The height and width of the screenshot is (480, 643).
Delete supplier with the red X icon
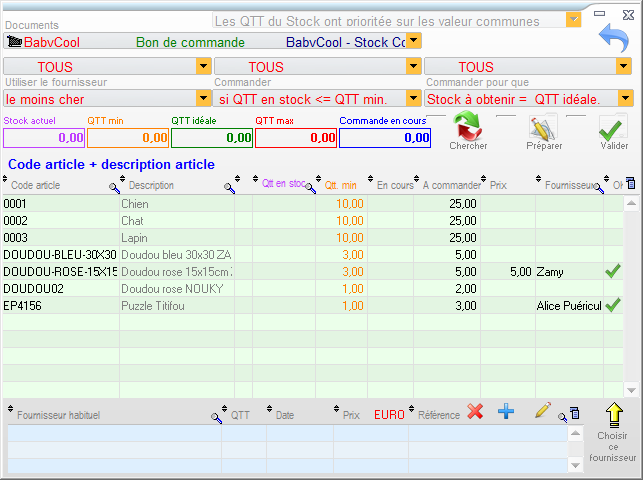click(475, 412)
